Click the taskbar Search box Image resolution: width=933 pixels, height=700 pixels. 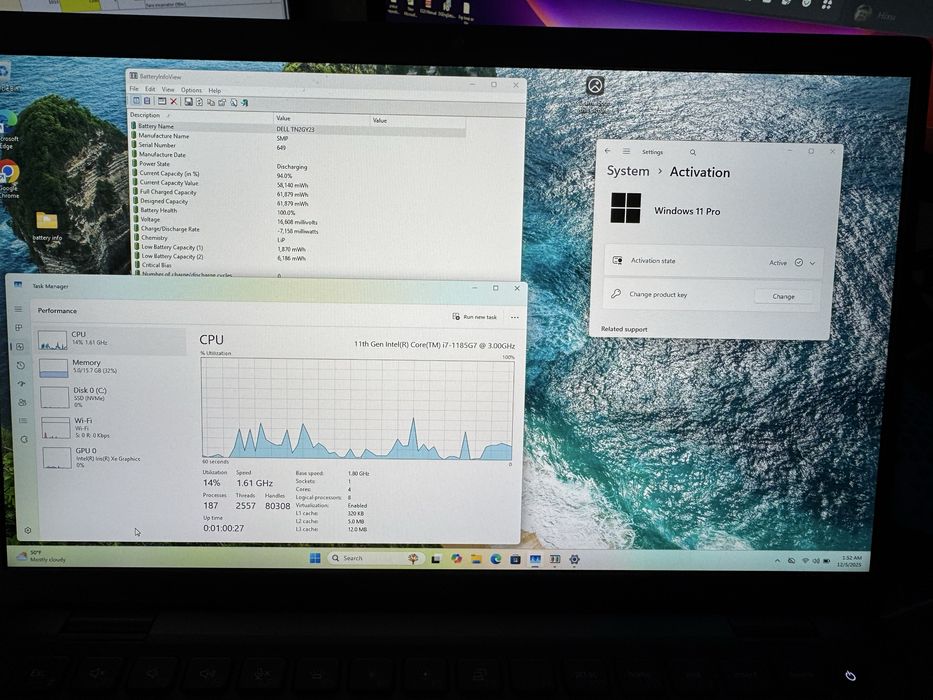376,558
